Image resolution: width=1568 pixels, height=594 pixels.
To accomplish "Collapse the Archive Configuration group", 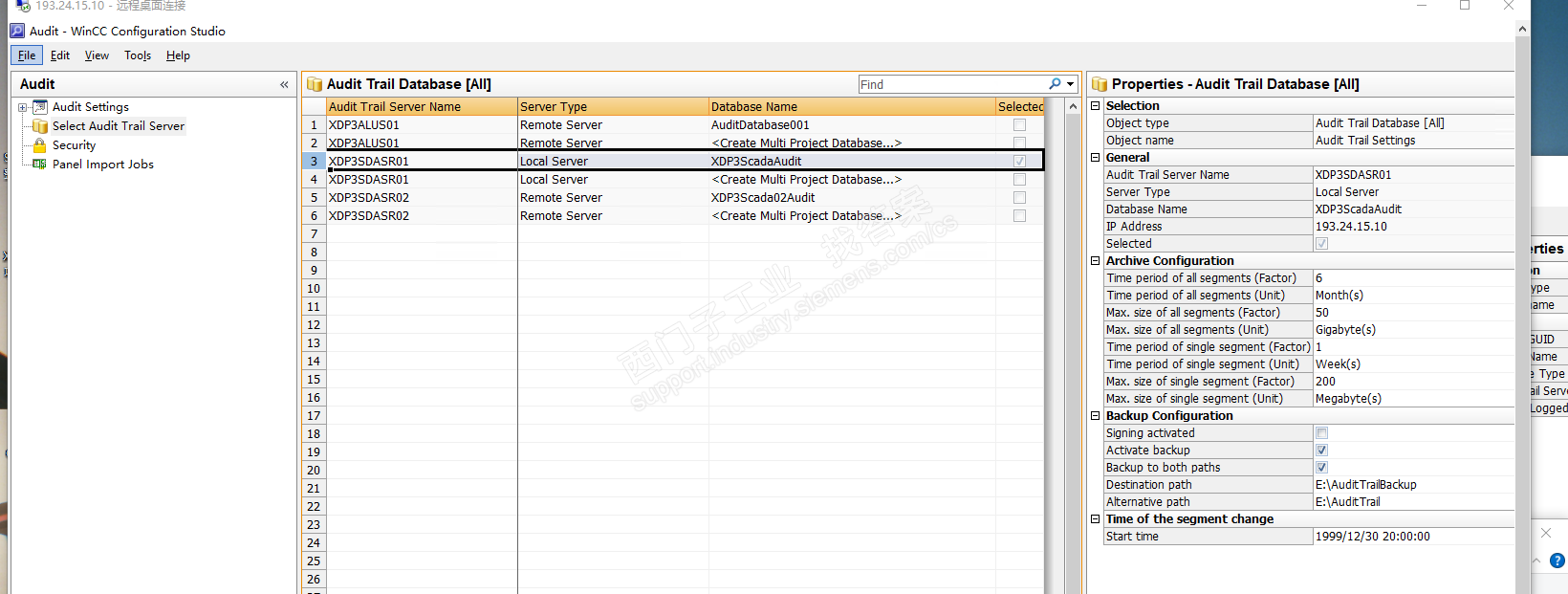I will click(1096, 261).
